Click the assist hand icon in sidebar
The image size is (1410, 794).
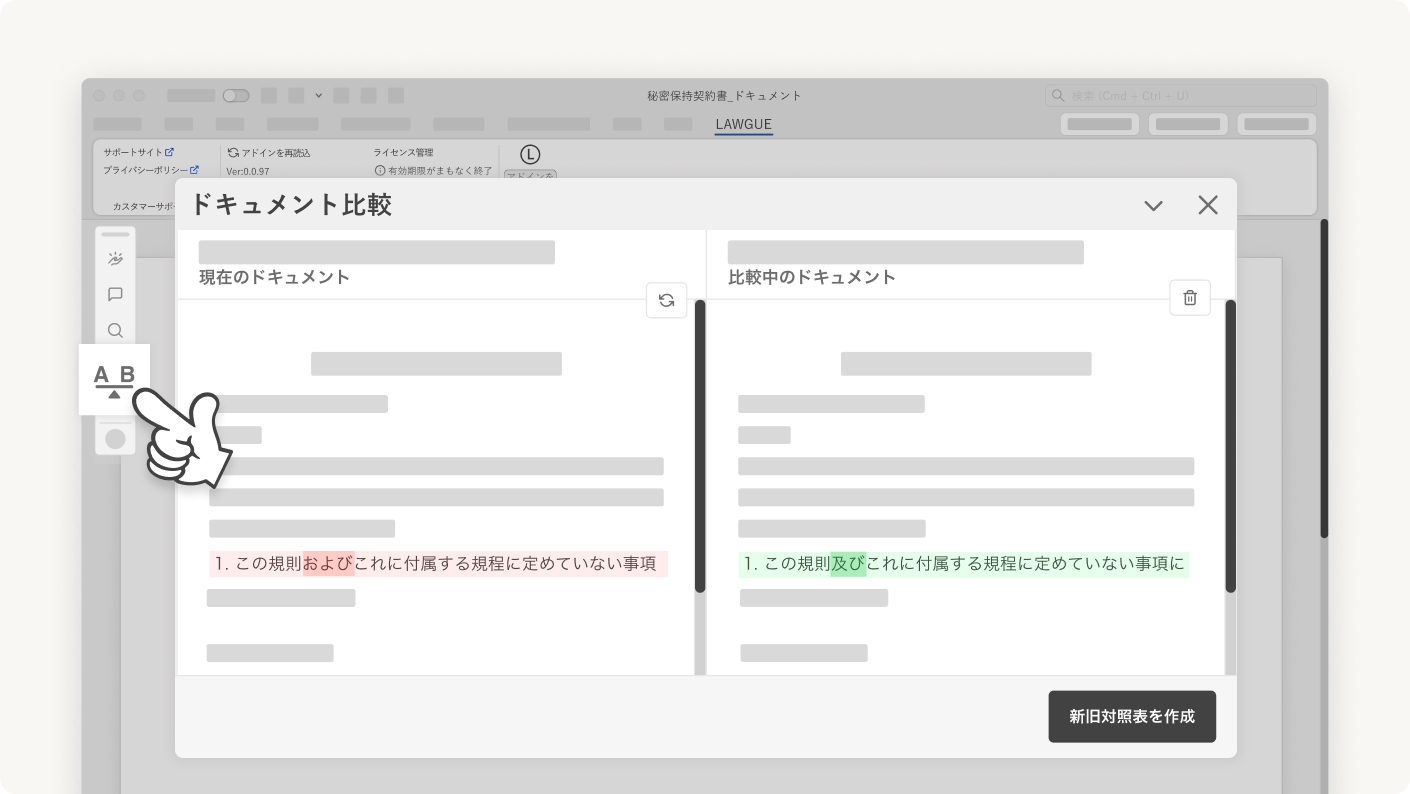[x=115, y=258]
